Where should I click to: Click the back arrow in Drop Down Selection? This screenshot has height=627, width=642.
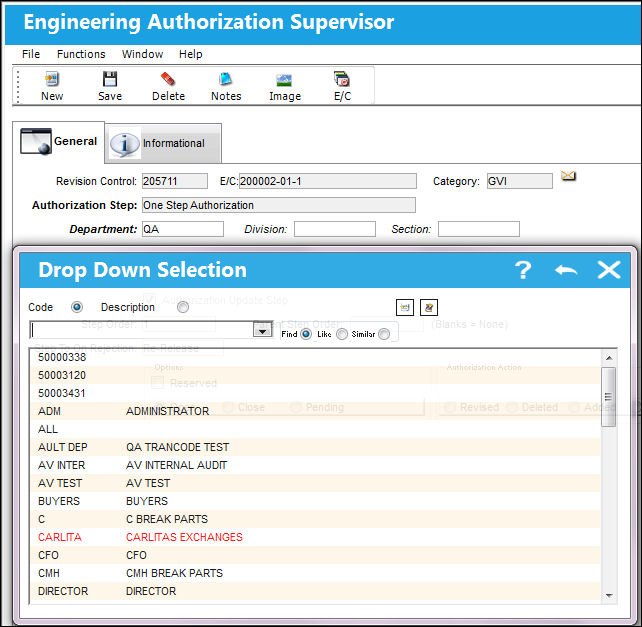(566, 270)
